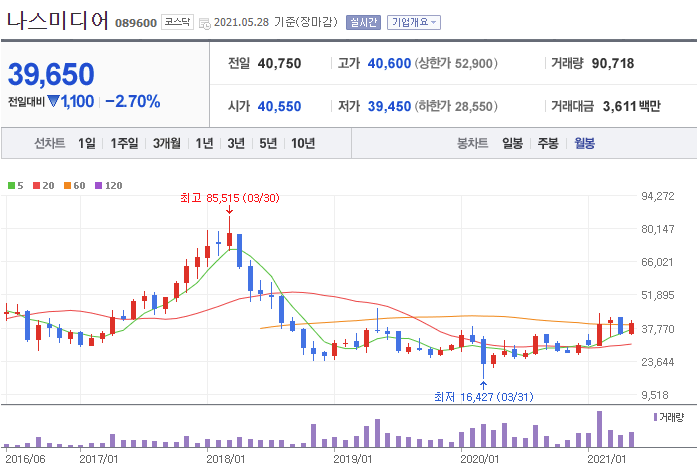Click the -2.70% change percentage
Image resolution: width=697 pixels, height=474 pixels.
133,101
